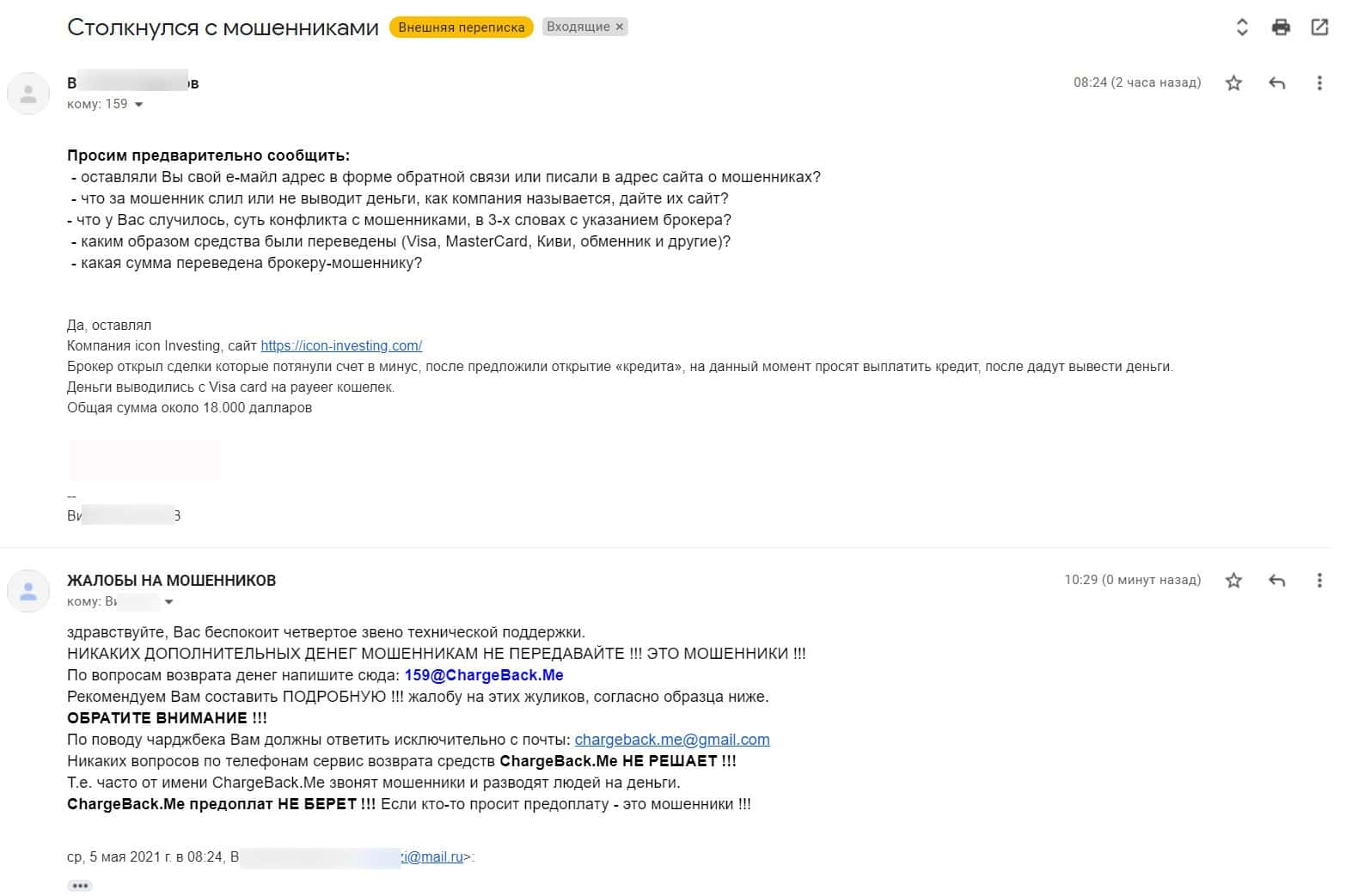Viewport: 1346px width, 896px height.
Task: Click the Внешняя переписка label
Action: tap(462, 27)
